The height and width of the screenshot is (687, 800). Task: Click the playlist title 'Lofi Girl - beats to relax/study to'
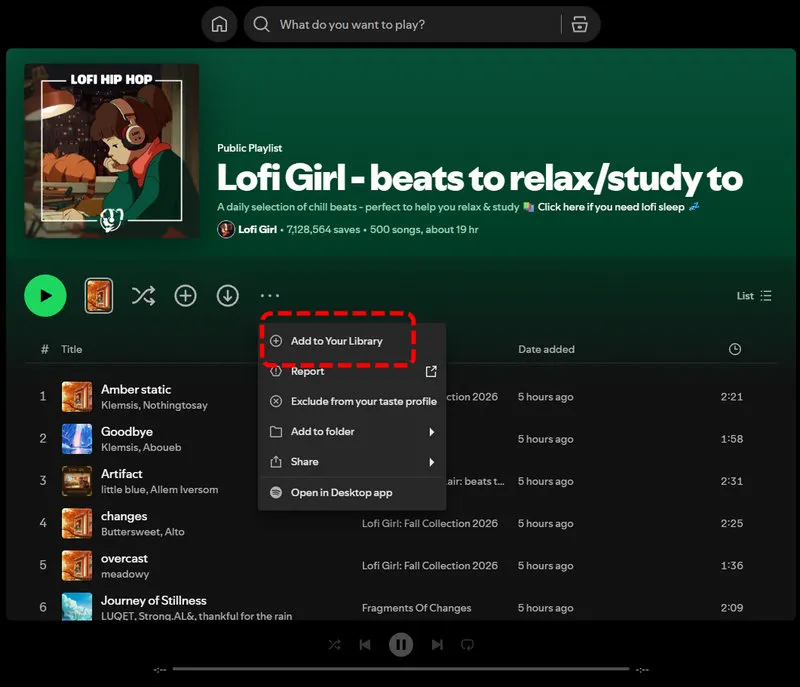pos(480,178)
